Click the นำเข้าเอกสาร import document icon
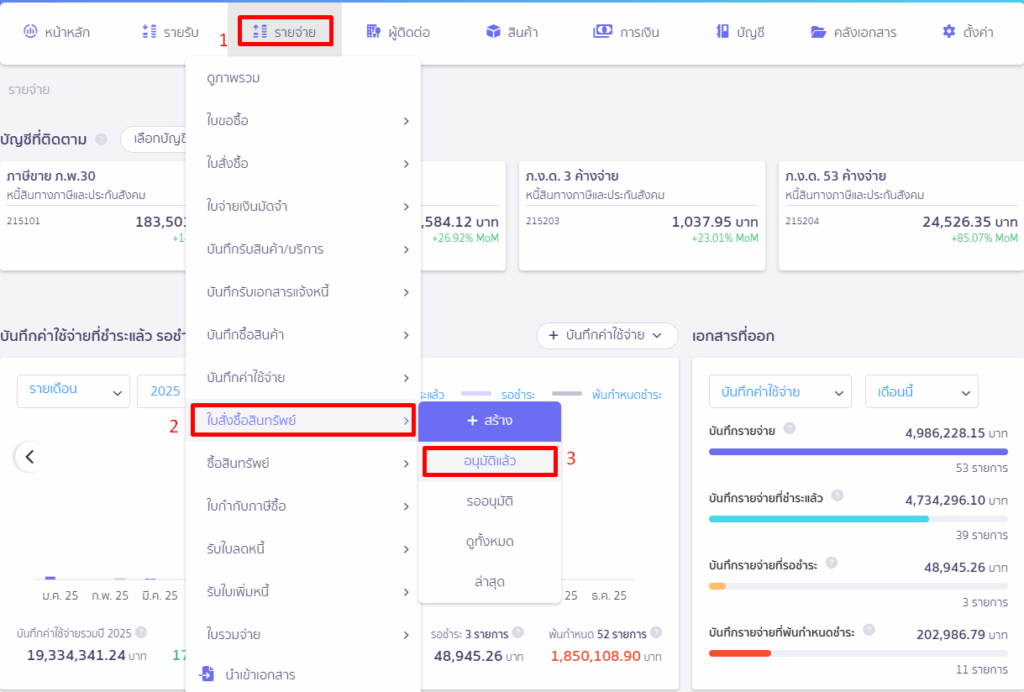1024x692 pixels. coord(206,674)
